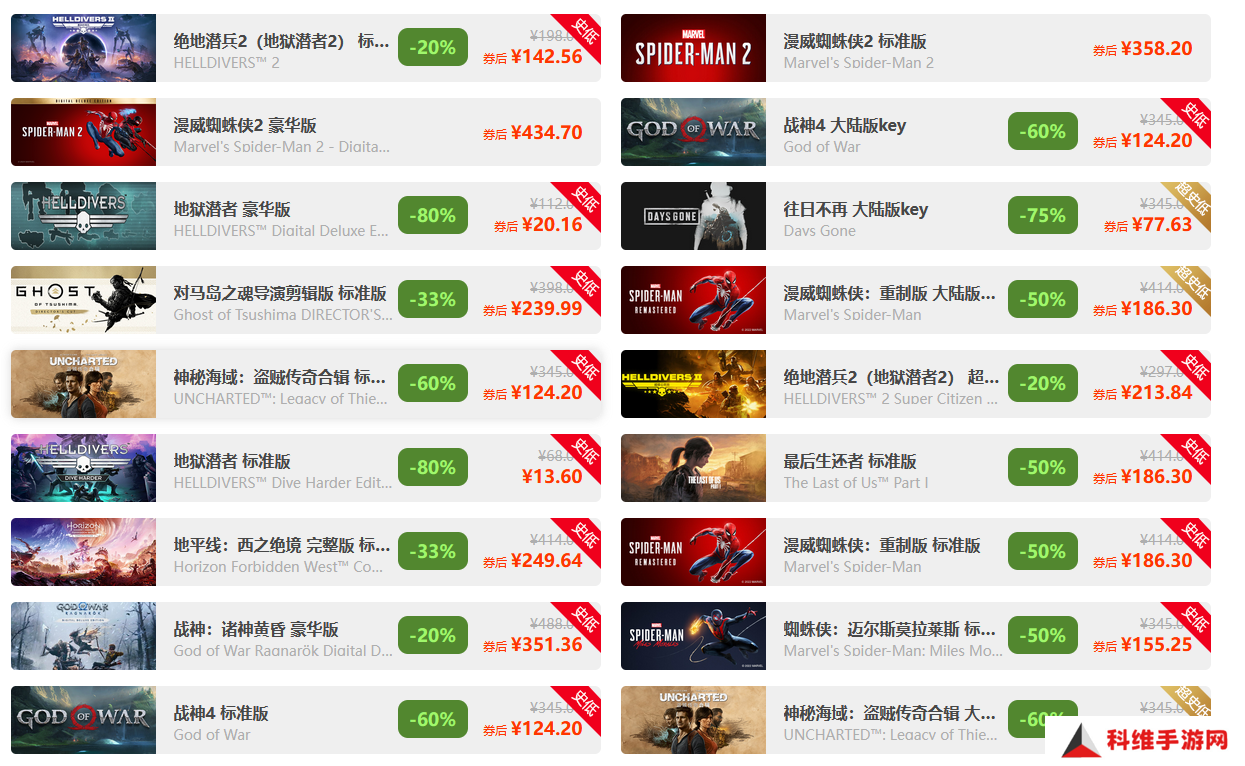Open the Horizon Forbidden West cover image

84,552
